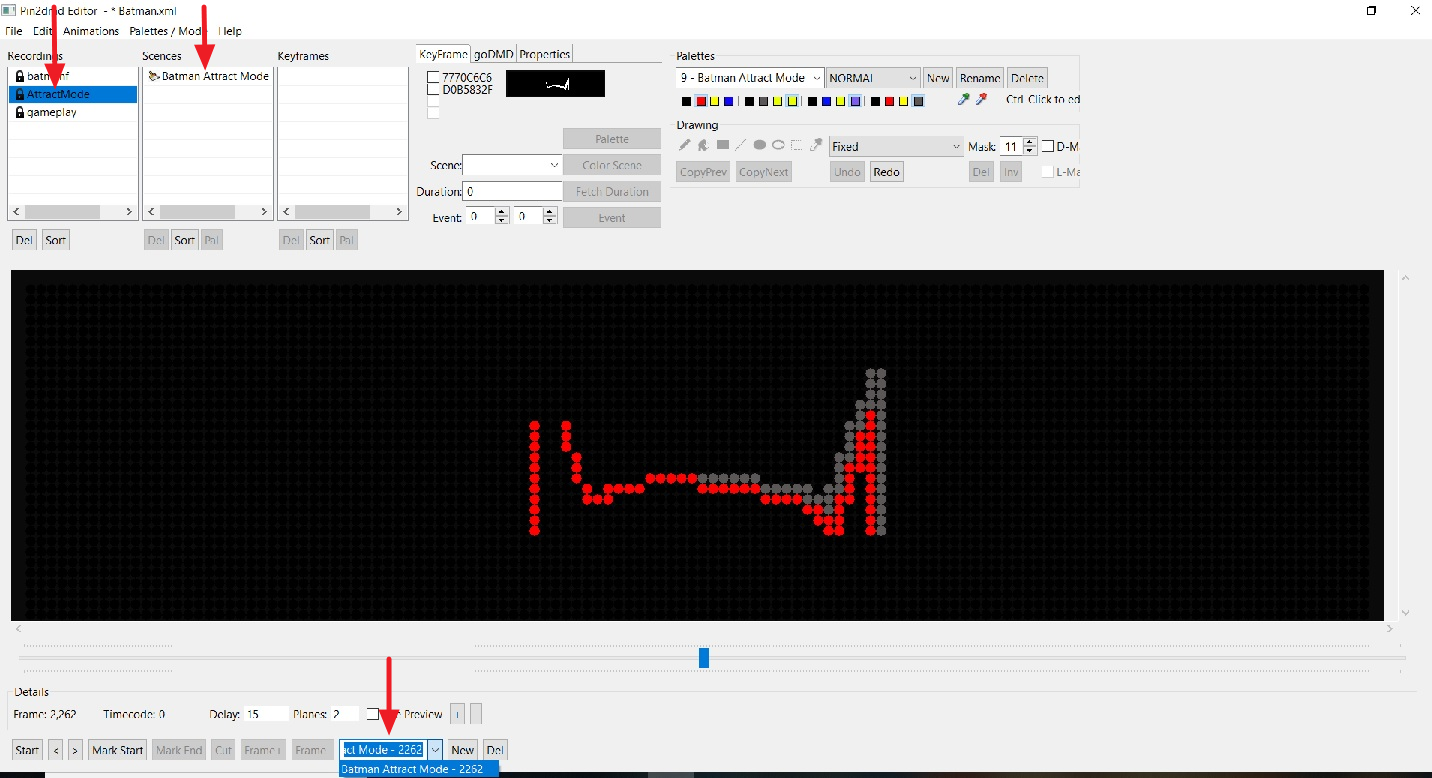This screenshot has width=1432, height=778.
Task: Click the Fetch Duration button
Action: (612, 191)
